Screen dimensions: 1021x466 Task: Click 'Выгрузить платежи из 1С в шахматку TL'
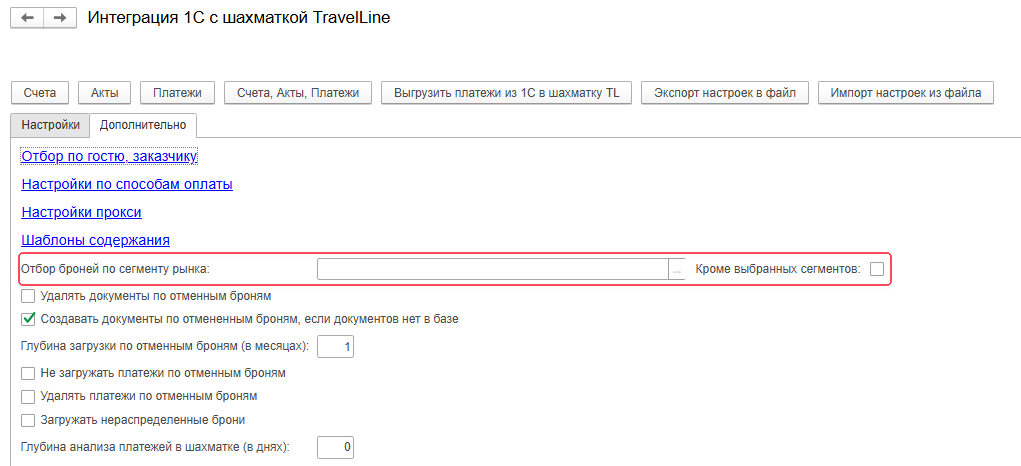(507, 93)
